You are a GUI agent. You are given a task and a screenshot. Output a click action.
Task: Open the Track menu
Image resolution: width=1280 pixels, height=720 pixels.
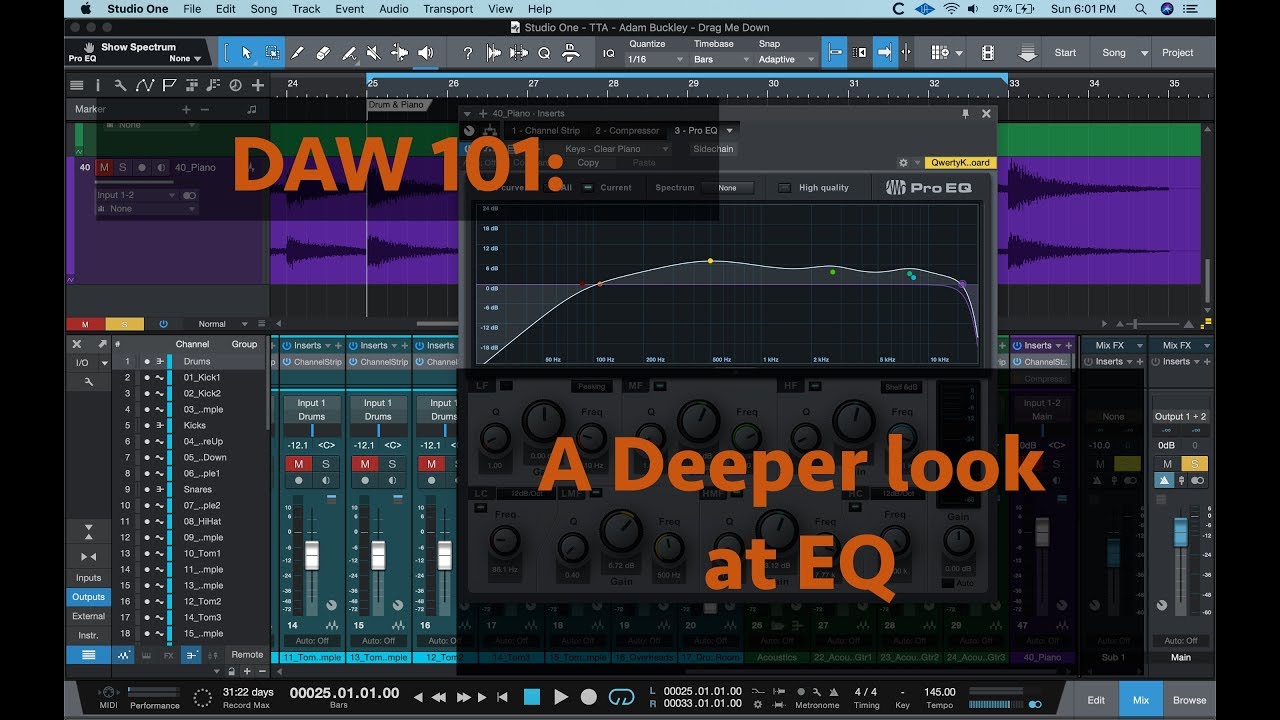coord(306,9)
